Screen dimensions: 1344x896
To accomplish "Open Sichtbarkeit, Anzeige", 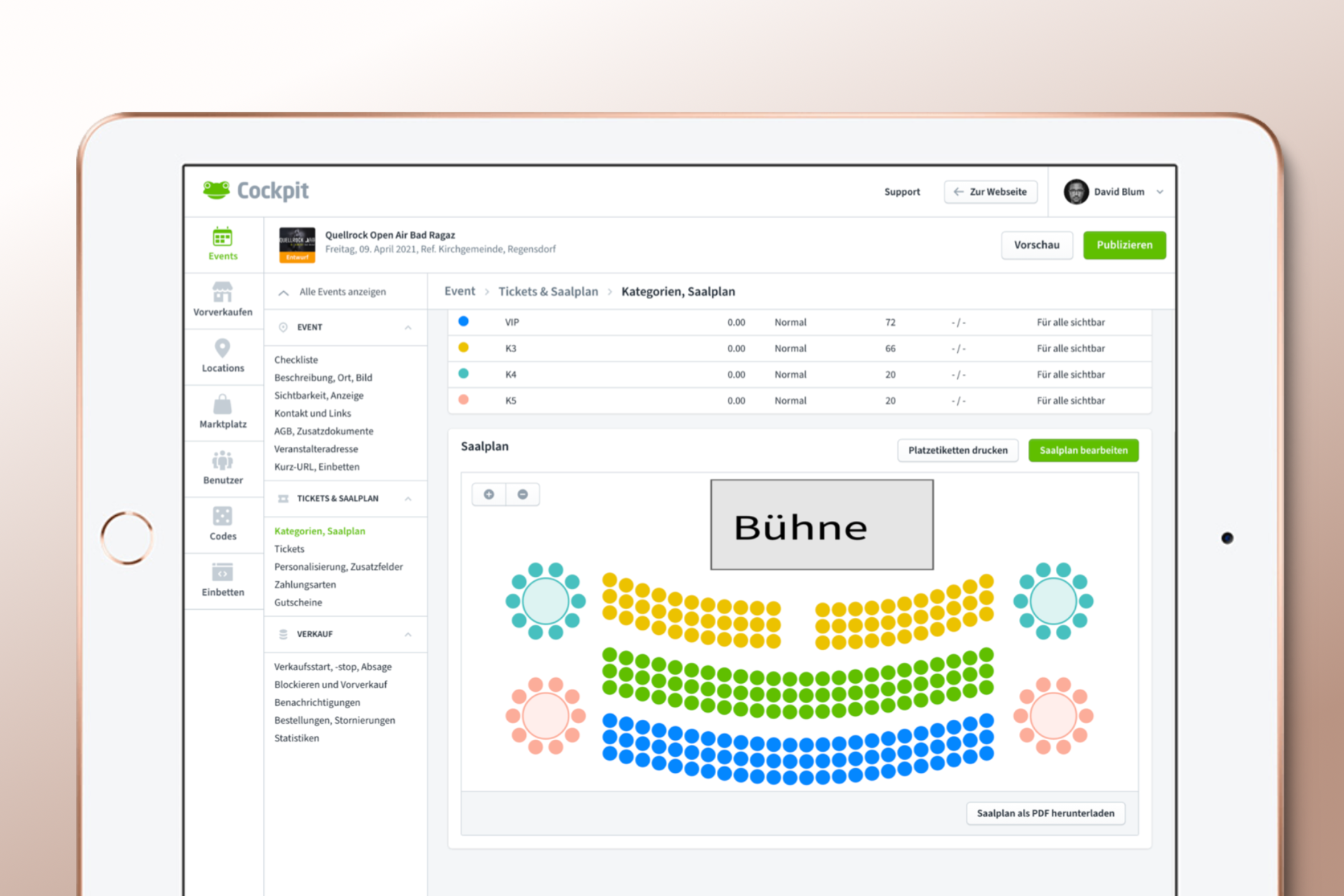I will point(319,396).
